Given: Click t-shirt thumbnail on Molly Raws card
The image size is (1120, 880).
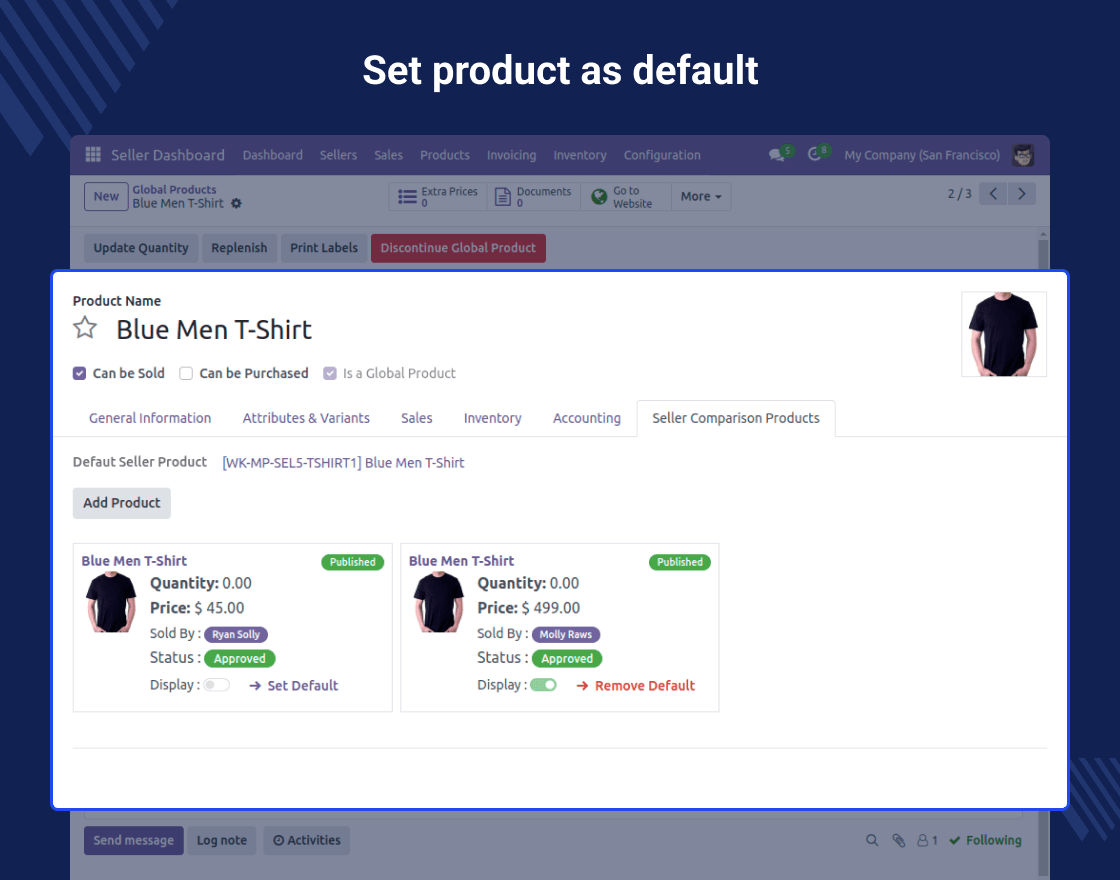Looking at the screenshot, I should [x=438, y=602].
